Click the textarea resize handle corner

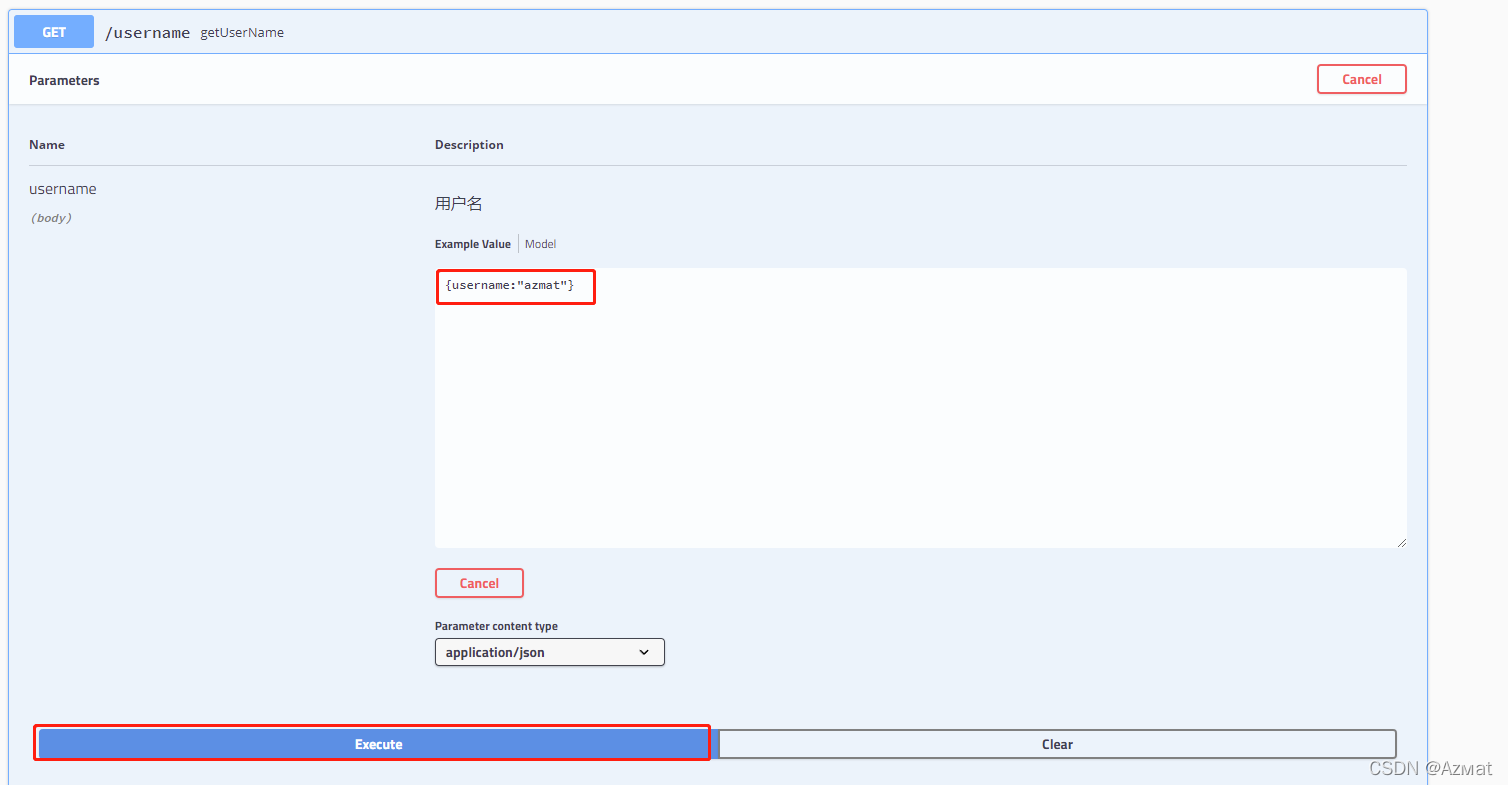(x=1401, y=542)
